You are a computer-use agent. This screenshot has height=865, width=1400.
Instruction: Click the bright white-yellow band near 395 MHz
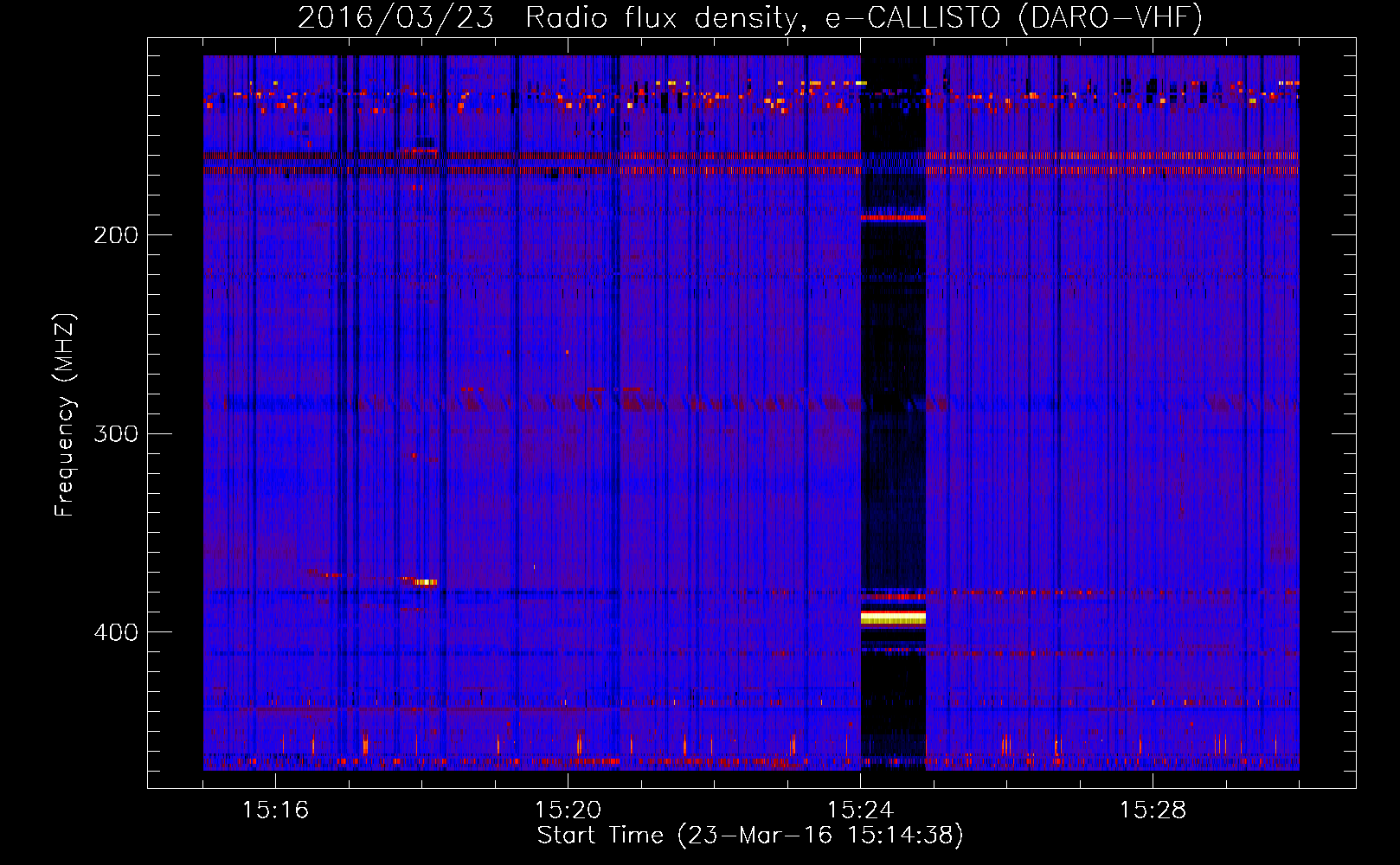point(893,617)
